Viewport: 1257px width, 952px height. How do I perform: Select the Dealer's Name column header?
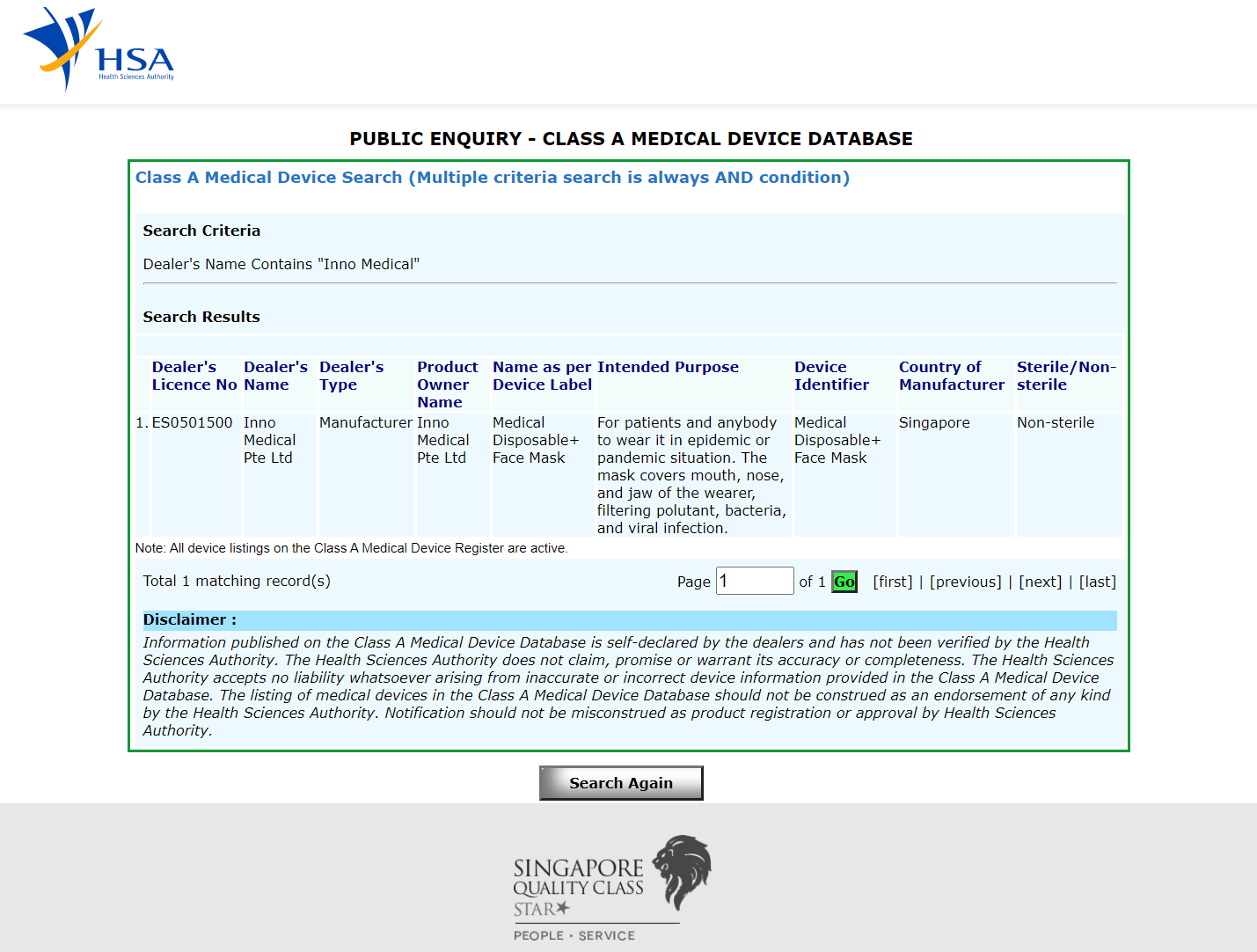pyautogui.click(x=275, y=376)
